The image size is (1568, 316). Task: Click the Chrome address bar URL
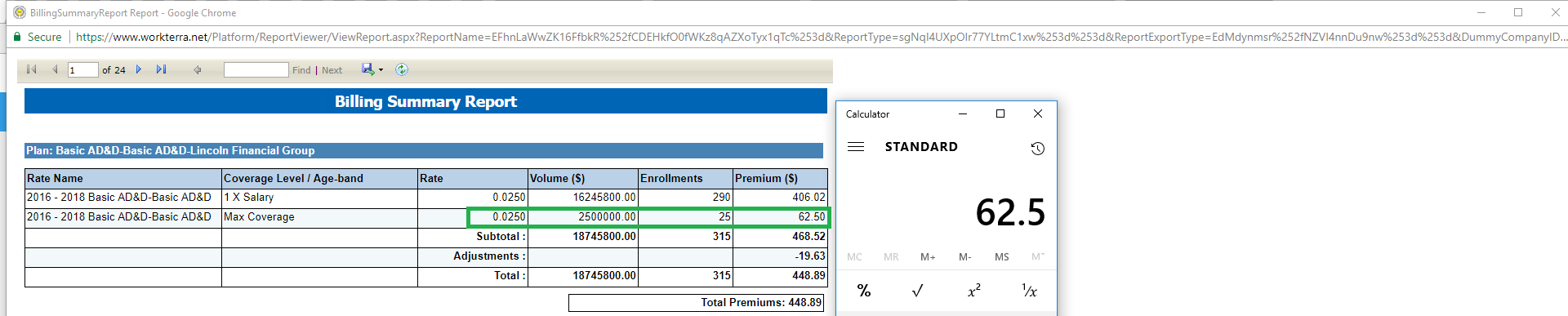[x=821, y=37]
